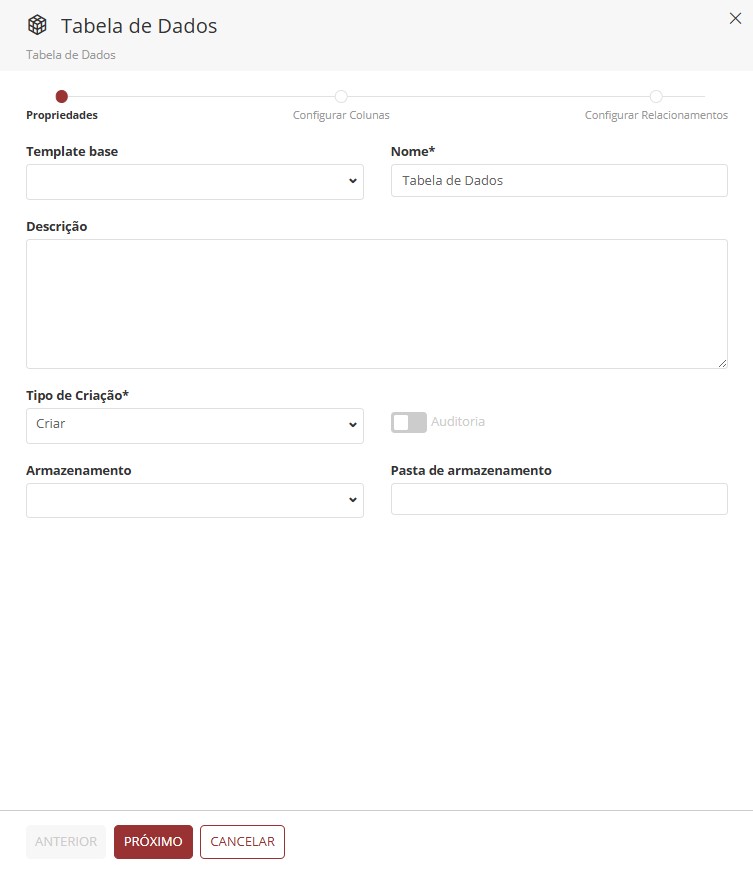Expand the Tipo de Criação dropdown
The width and height of the screenshot is (753, 871).
coord(195,425)
